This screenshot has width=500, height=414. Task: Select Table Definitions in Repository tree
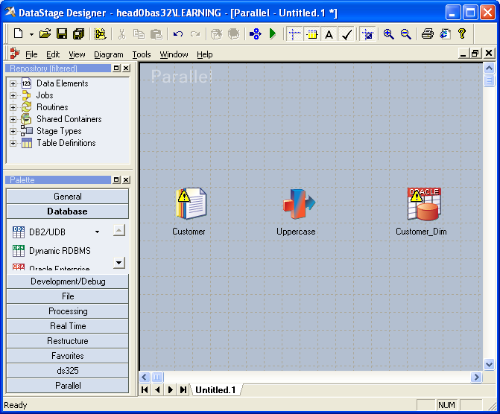pos(66,143)
